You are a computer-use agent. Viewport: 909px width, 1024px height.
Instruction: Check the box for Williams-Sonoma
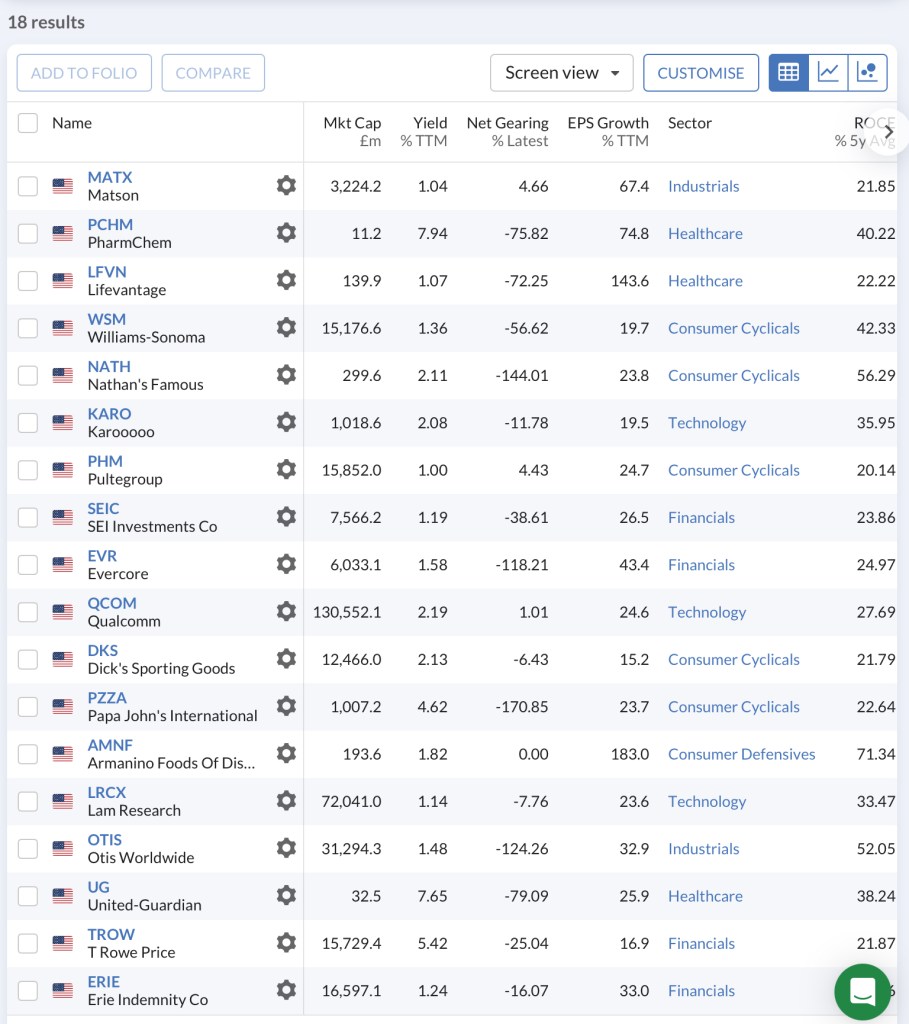[x=28, y=328]
